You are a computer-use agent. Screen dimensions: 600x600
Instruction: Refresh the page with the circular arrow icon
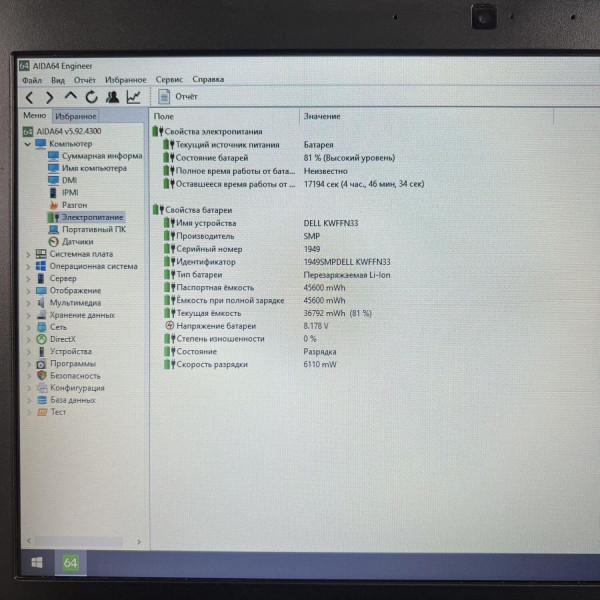point(91,97)
